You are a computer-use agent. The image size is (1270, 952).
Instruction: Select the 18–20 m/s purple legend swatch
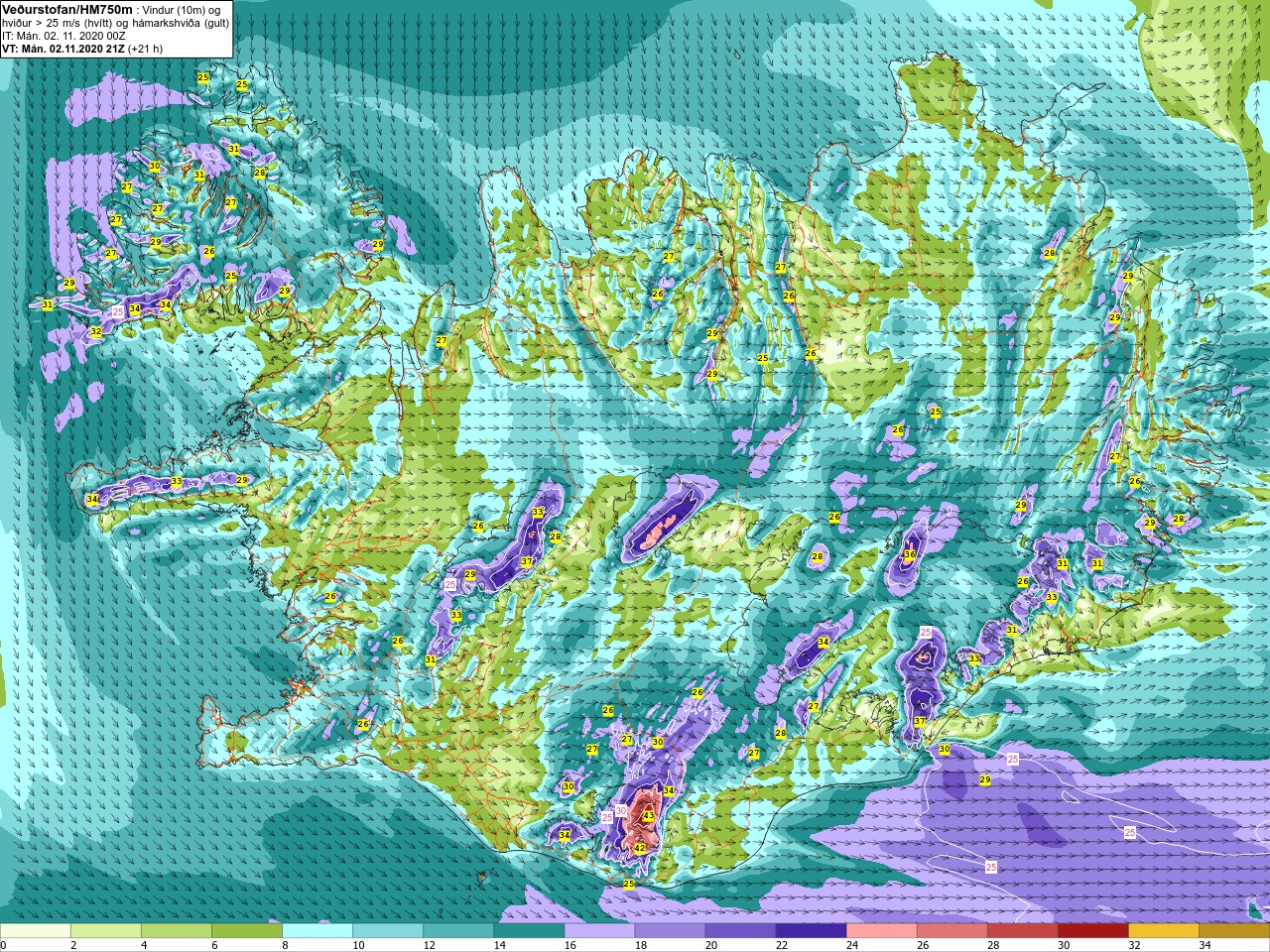670,931
